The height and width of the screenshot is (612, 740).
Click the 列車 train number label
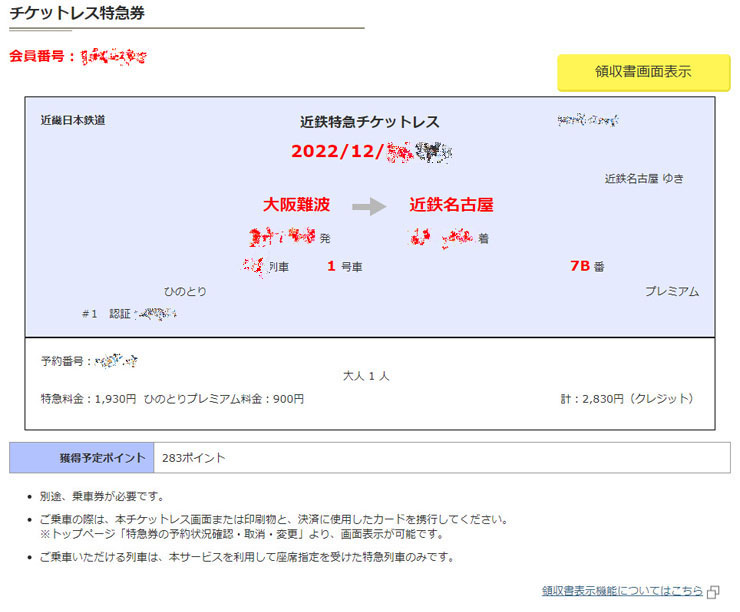278,267
